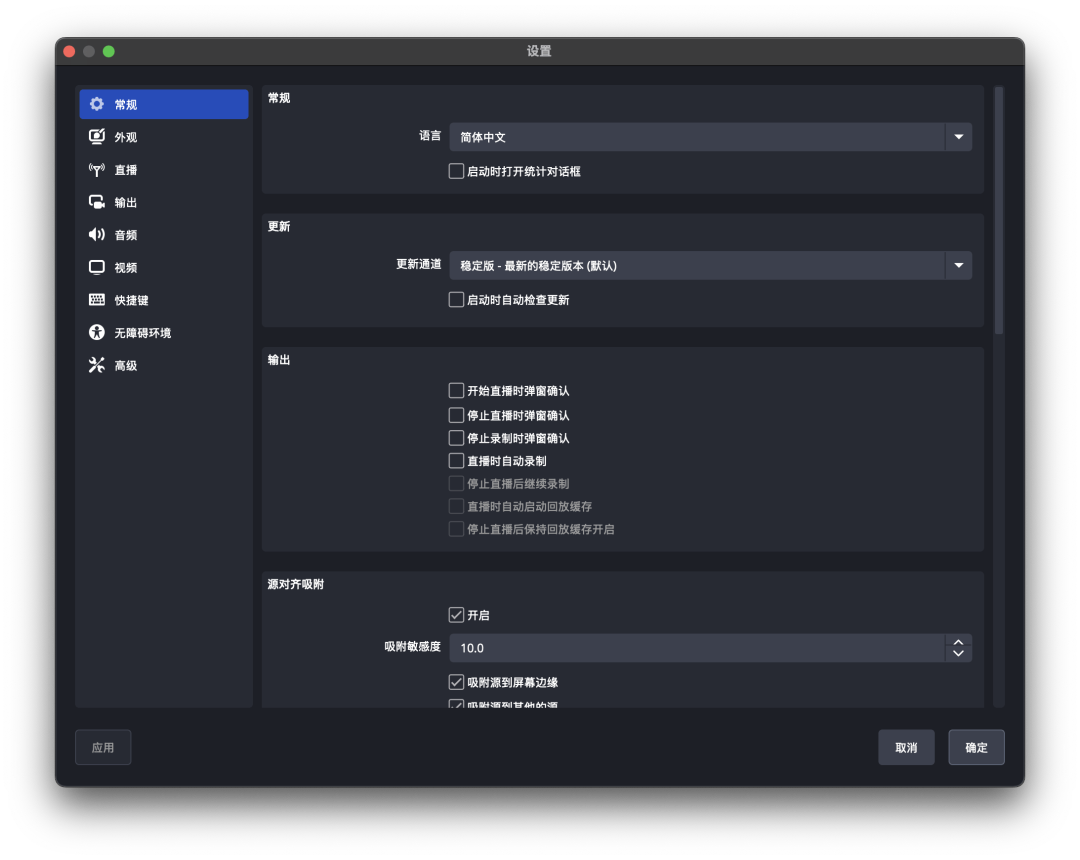The image size is (1080, 860).
Task: Disable the 开启 source snapping checkbox
Action: [456, 615]
